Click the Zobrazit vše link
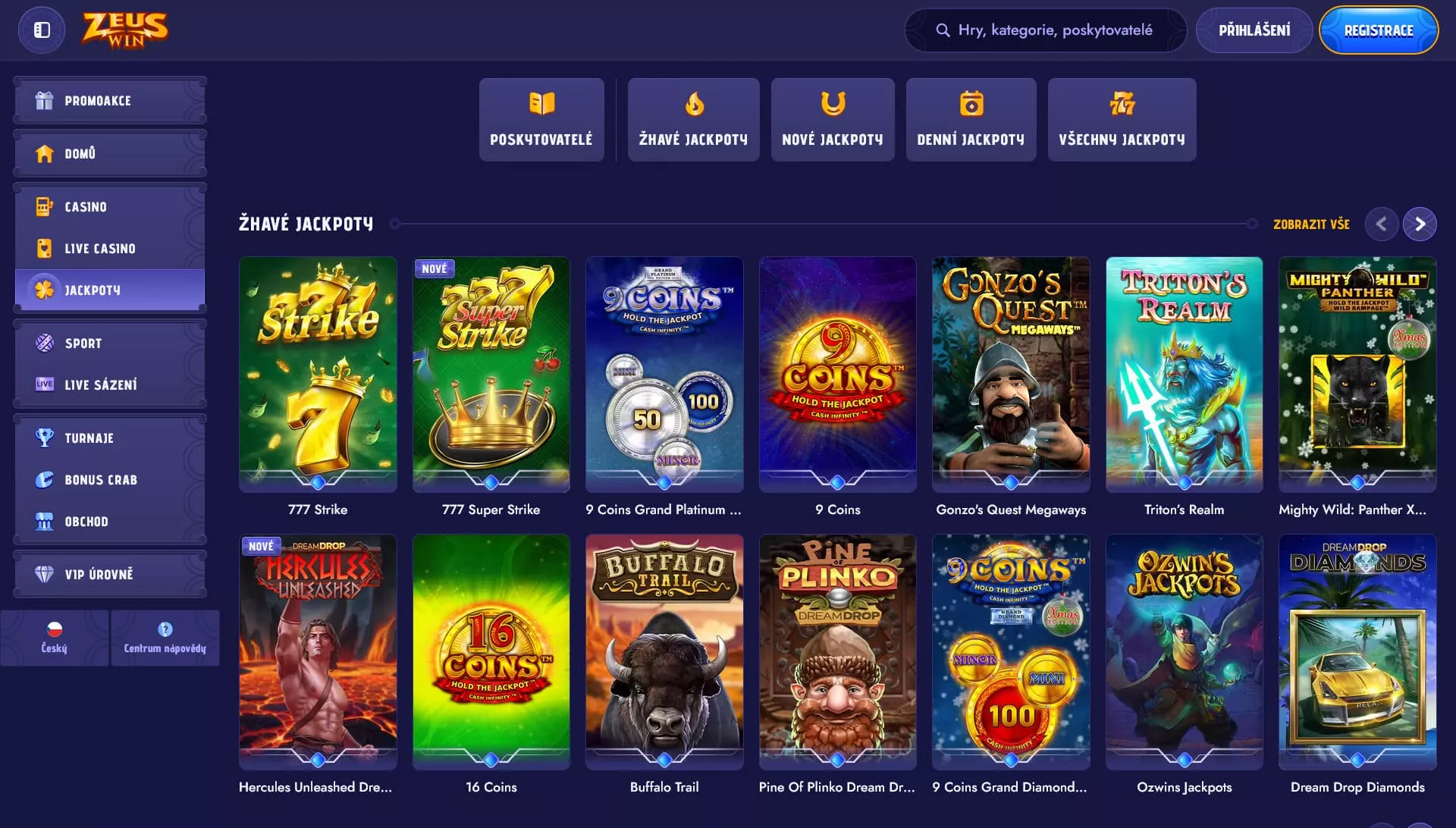 [1311, 224]
